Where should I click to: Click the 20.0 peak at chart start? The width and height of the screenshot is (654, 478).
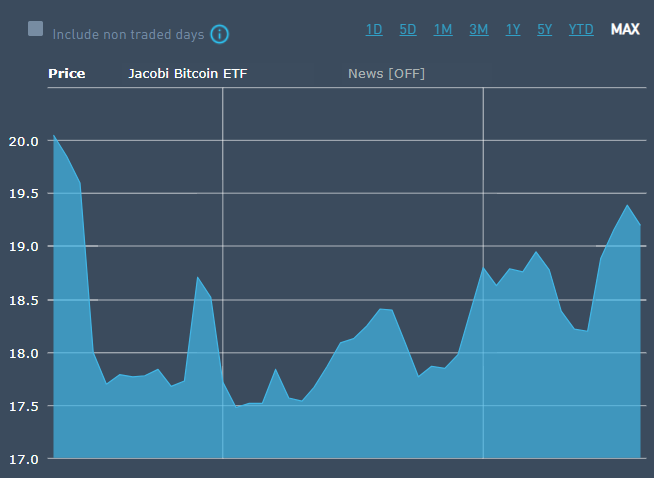54,135
